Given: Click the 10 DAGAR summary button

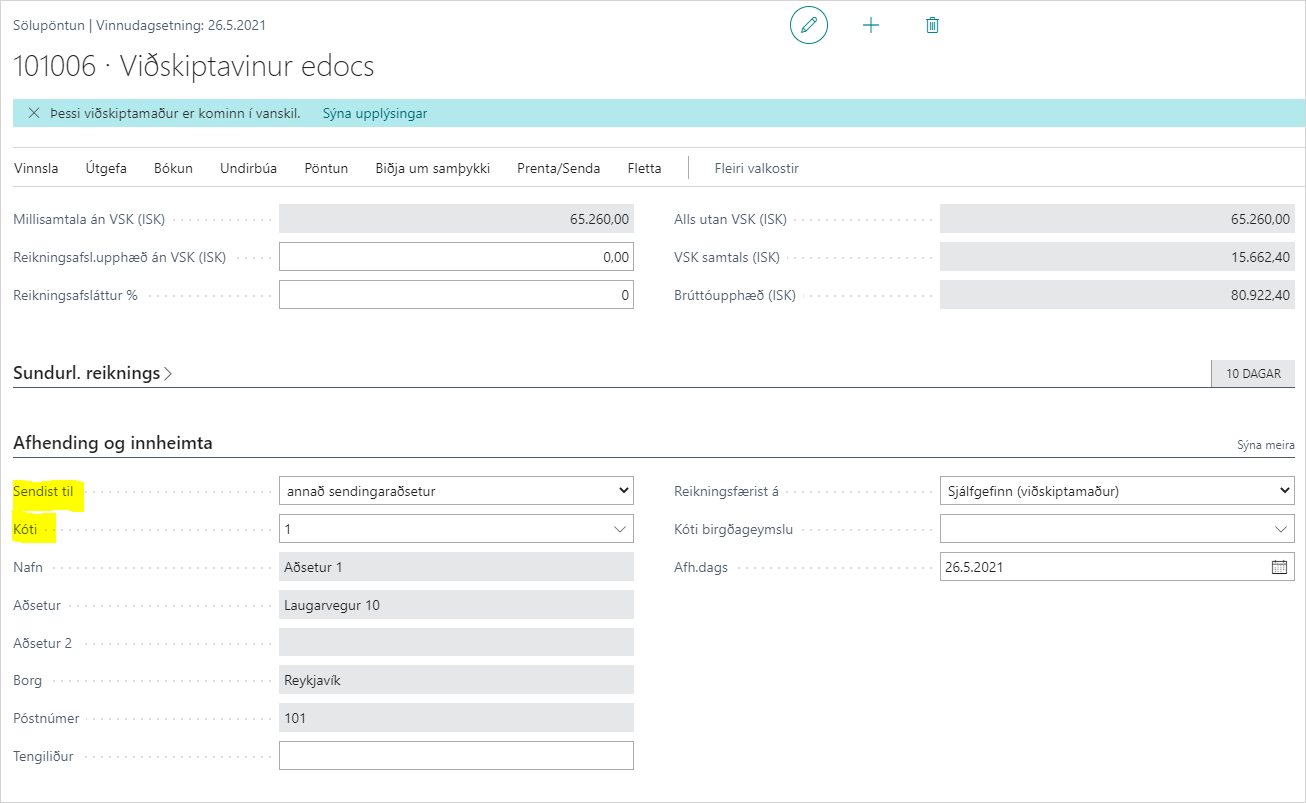Looking at the screenshot, I should pos(1252,373).
